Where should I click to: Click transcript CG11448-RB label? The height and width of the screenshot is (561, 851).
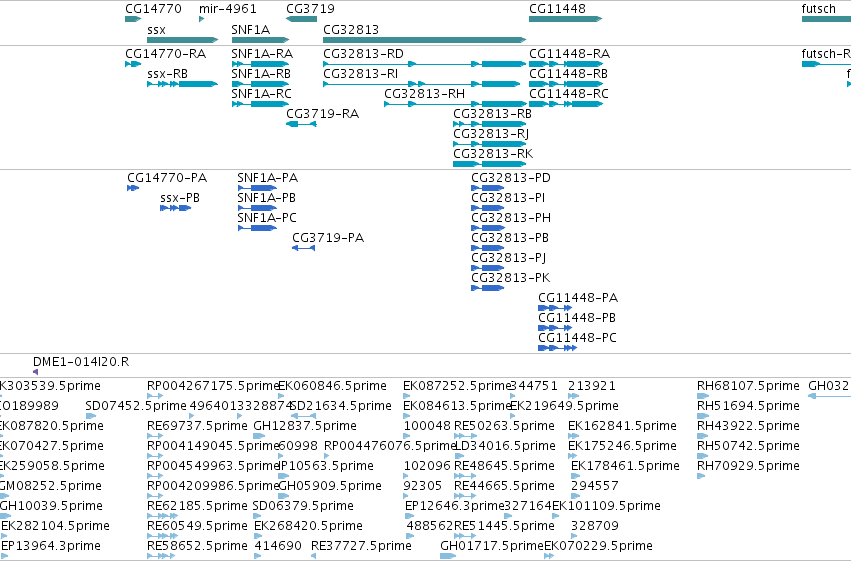click(x=568, y=74)
